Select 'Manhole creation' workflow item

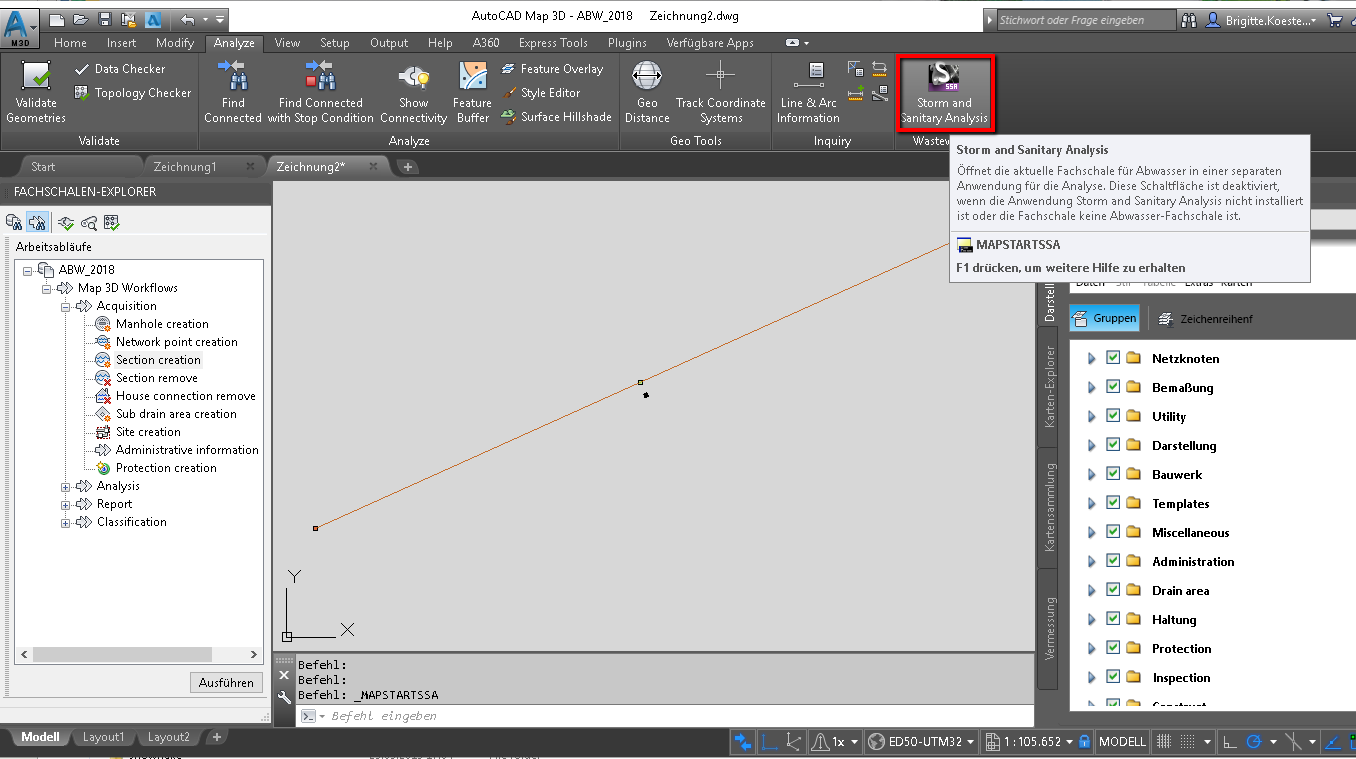(152, 324)
